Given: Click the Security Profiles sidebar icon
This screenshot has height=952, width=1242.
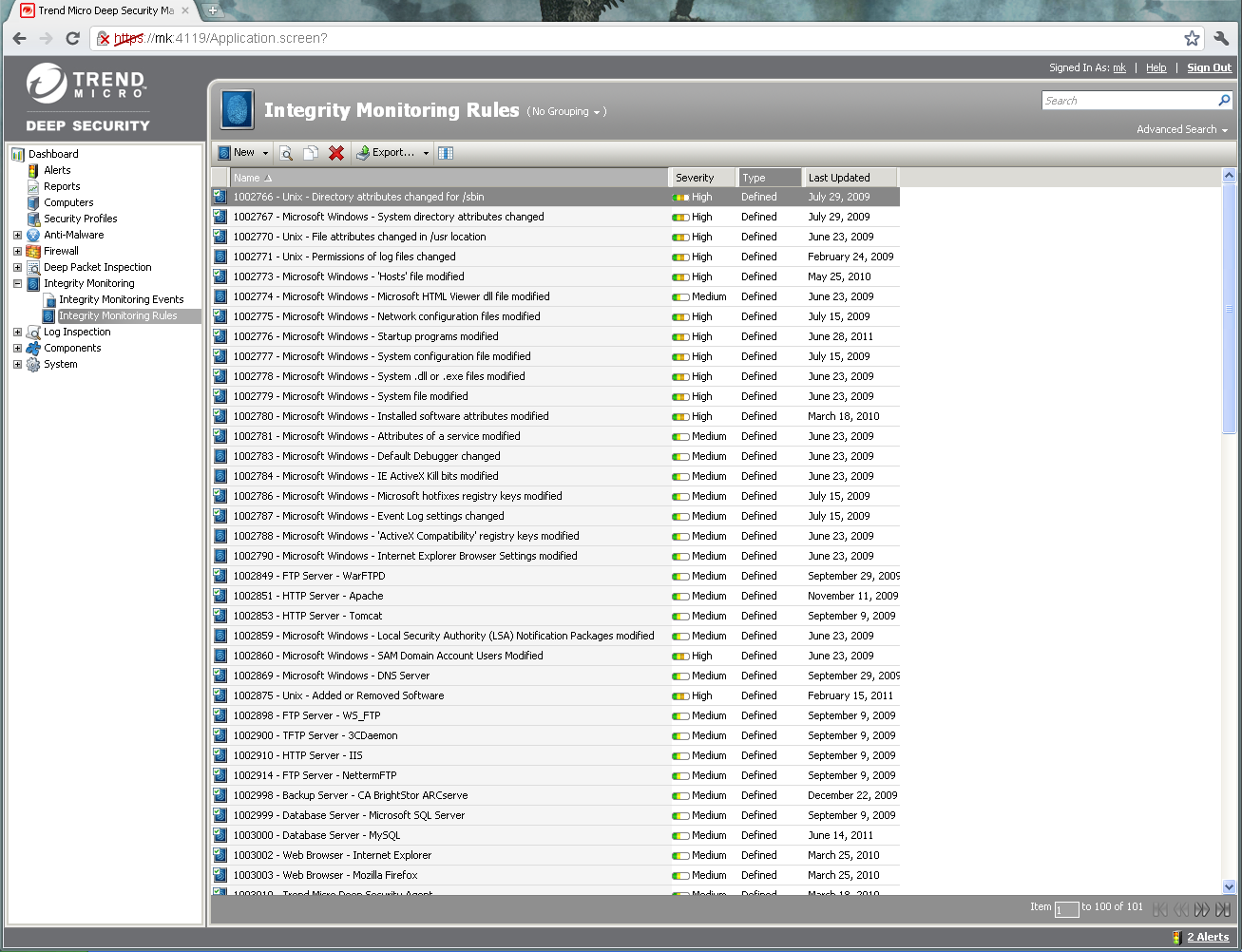Looking at the screenshot, I should pos(33,219).
